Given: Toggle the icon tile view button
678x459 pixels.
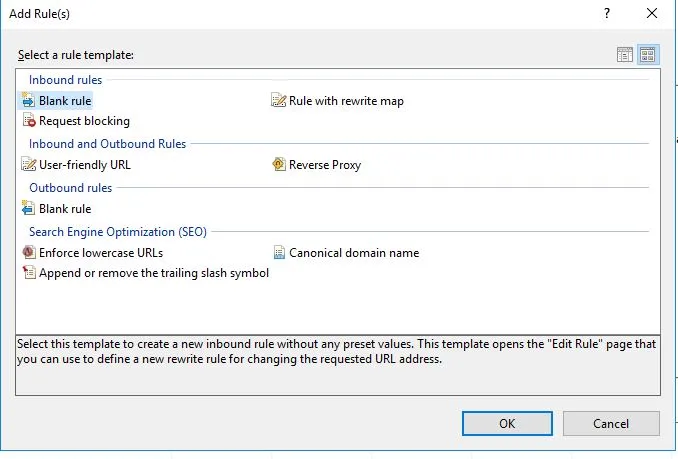Looking at the screenshot, I should (648, 55).
